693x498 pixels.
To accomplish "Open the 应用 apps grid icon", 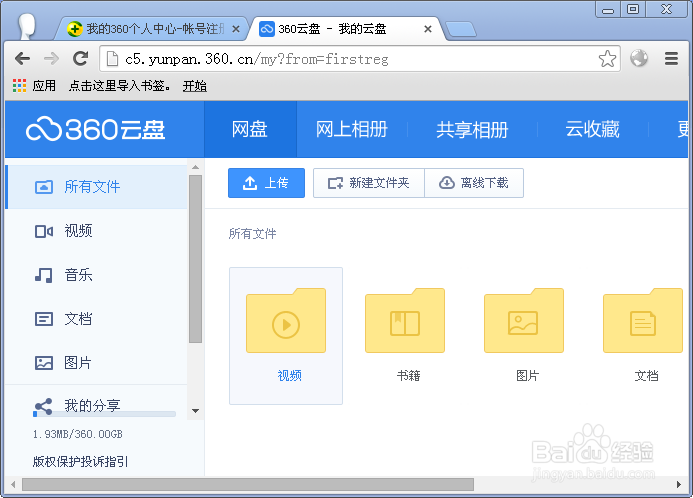I will point(19,85).
